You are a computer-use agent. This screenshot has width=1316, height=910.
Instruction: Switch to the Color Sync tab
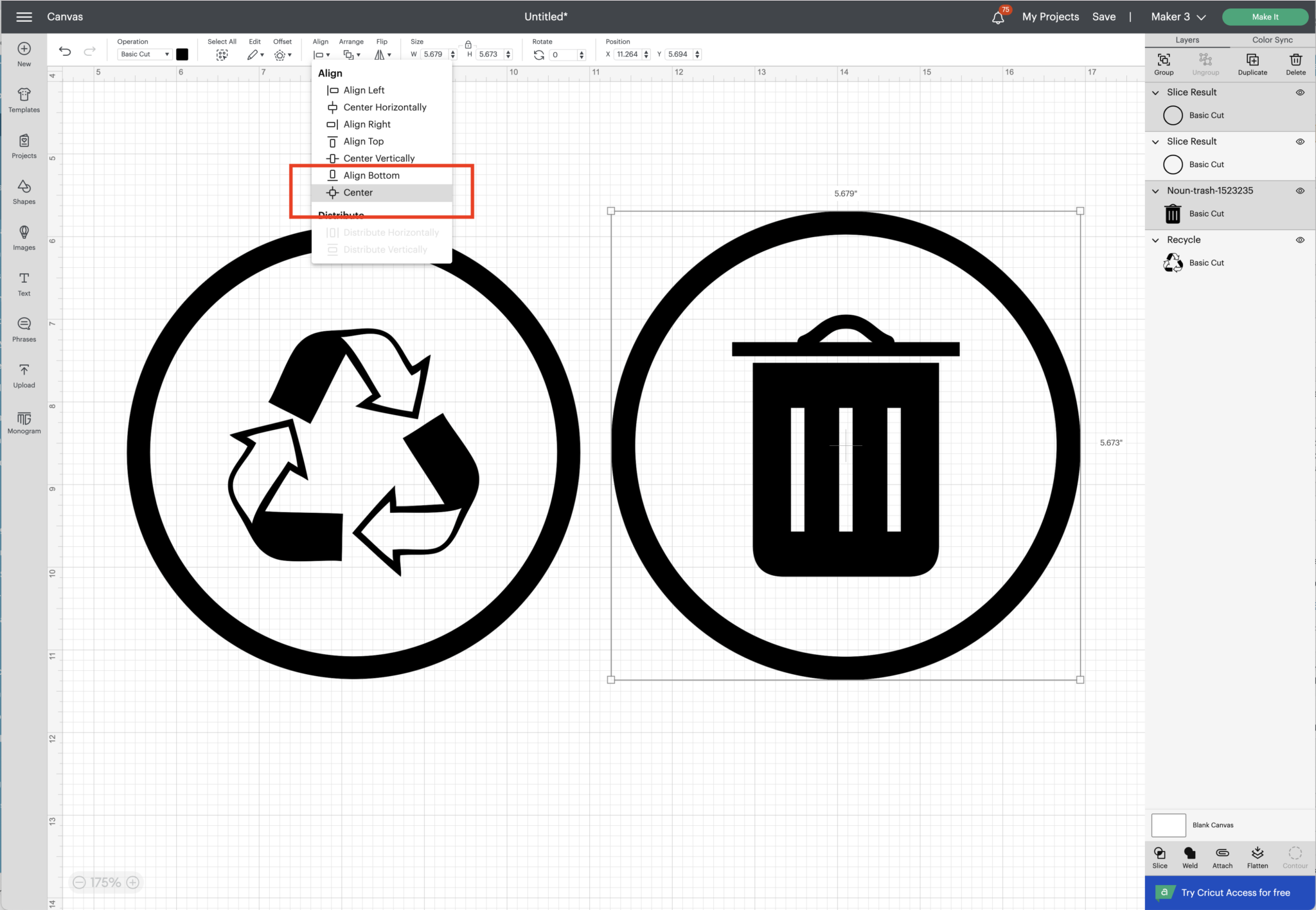coord(1272,40)
